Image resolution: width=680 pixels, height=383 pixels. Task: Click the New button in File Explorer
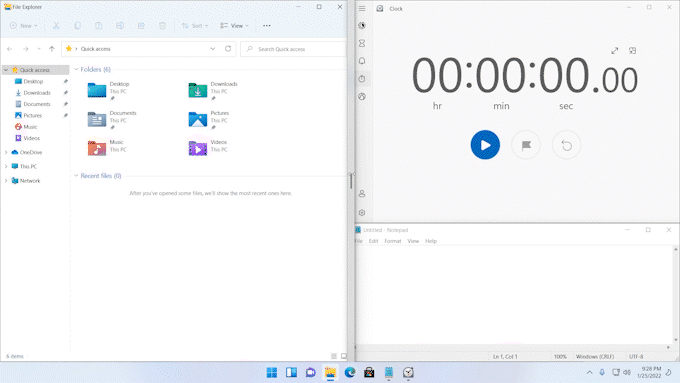click(23, 26)
